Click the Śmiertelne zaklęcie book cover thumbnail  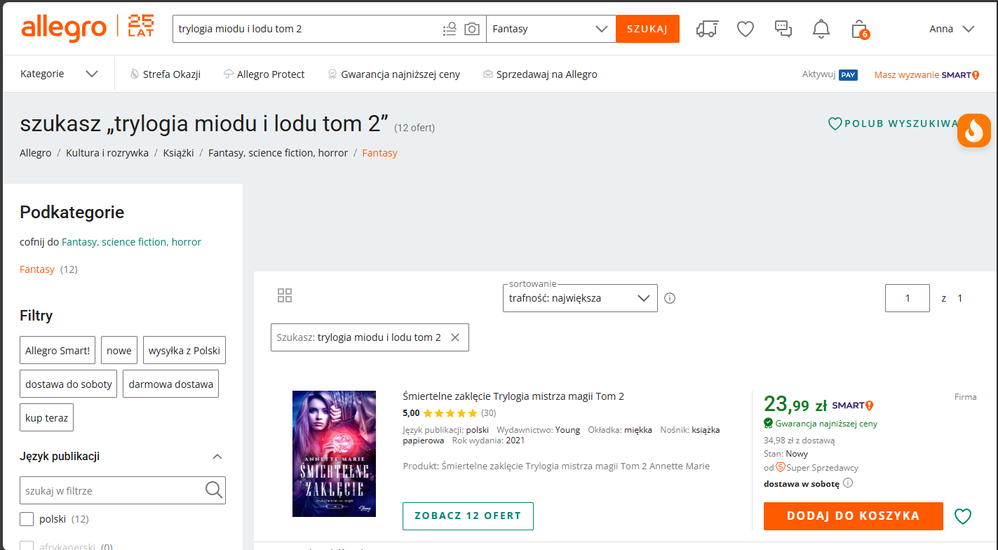(334, 453)
